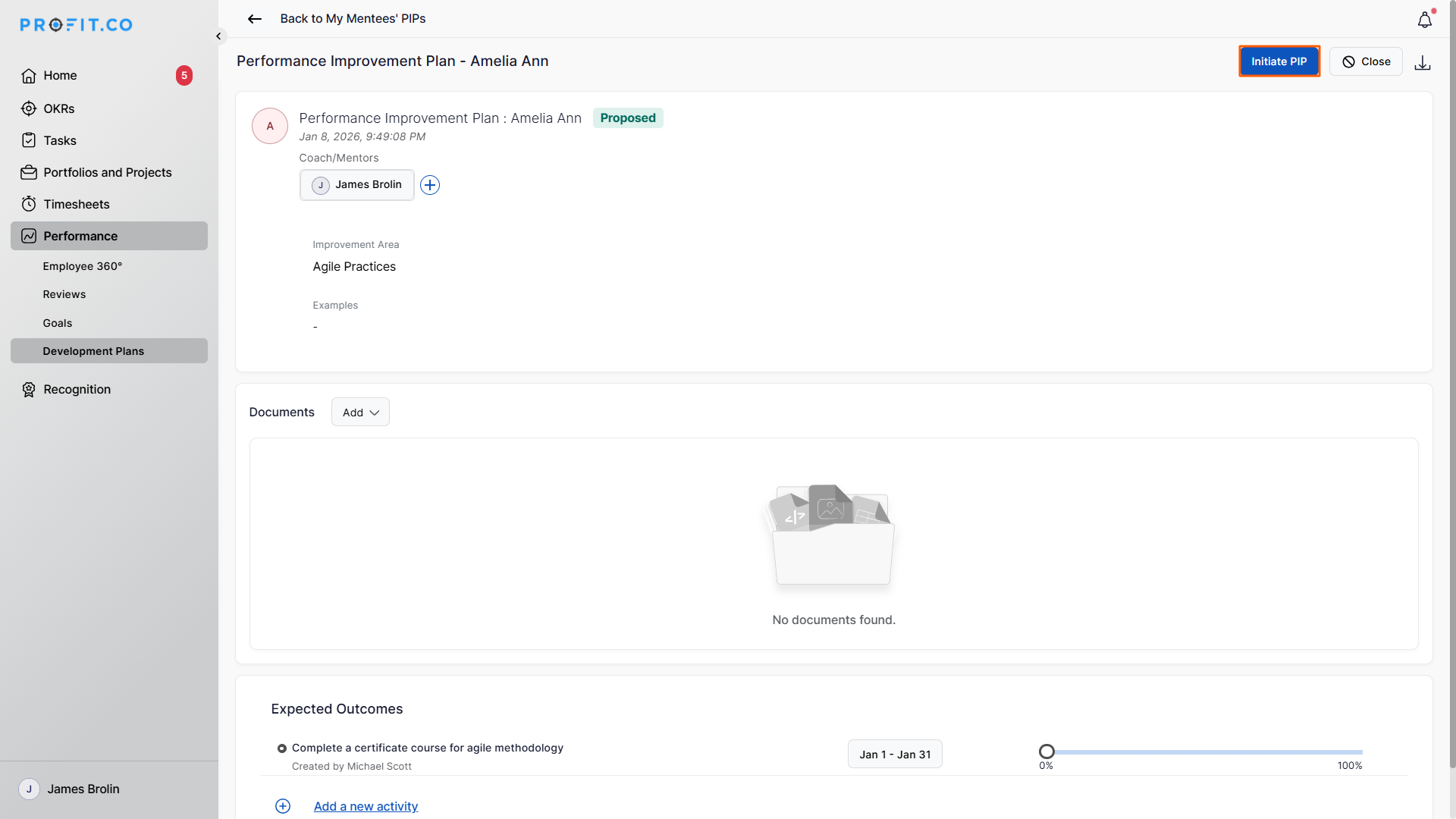
Task: Add a coach/mentor with plus icon
Action: (x=430, y=185)
